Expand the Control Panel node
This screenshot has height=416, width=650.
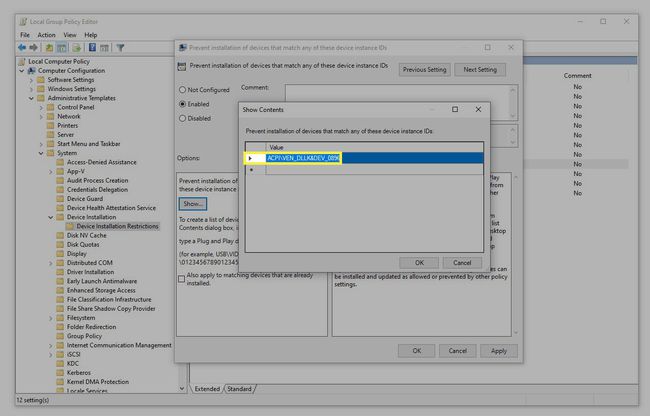pos(41,107)
